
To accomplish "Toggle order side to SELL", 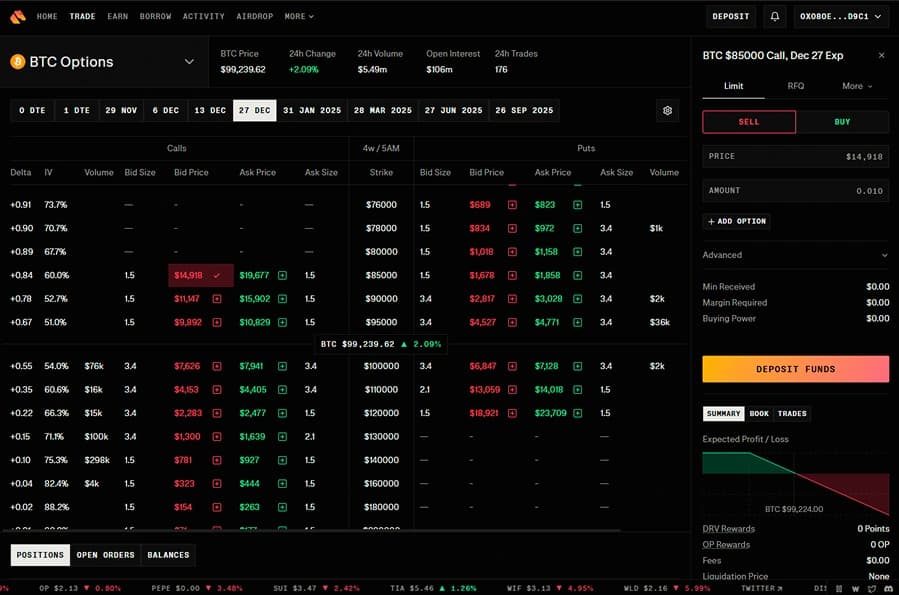I will [x=749, y=122].
